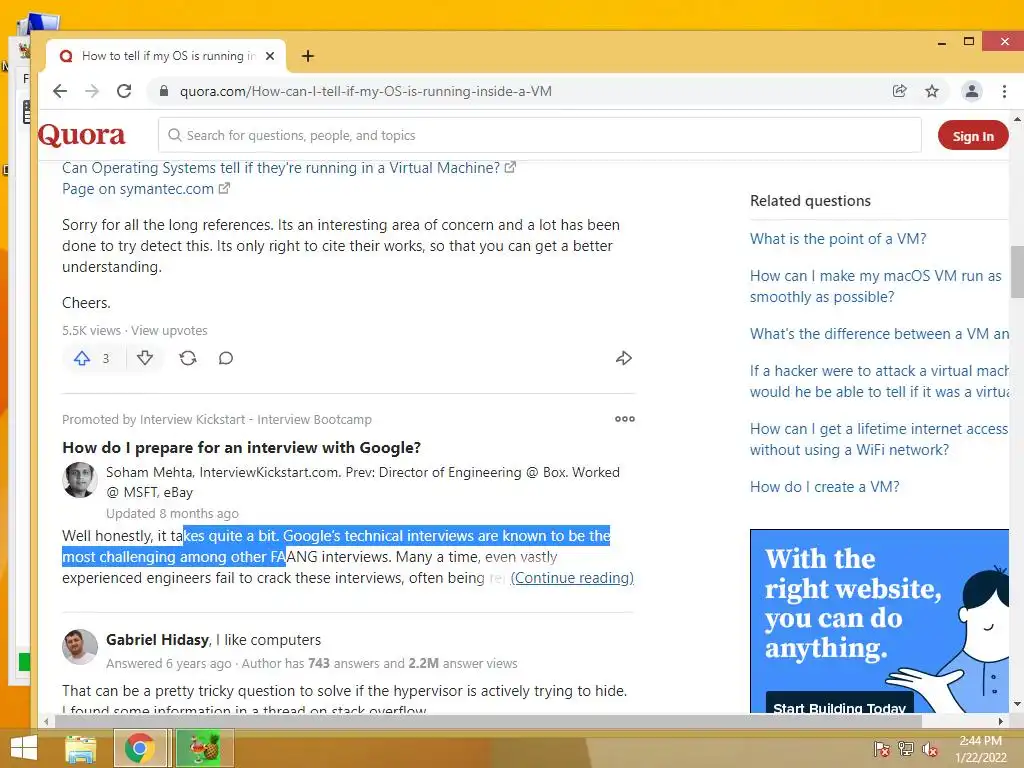The height and width of the screenshot is (768, 1024).
Task: Open the Chrome profile avatar menu
Action: [x=972, y=91]
